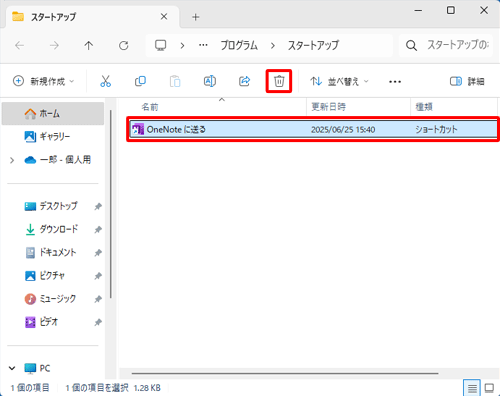The height and width of the screenshot is (396, 500).
Task: Go back with the left arrow
Action: point(20,45)
